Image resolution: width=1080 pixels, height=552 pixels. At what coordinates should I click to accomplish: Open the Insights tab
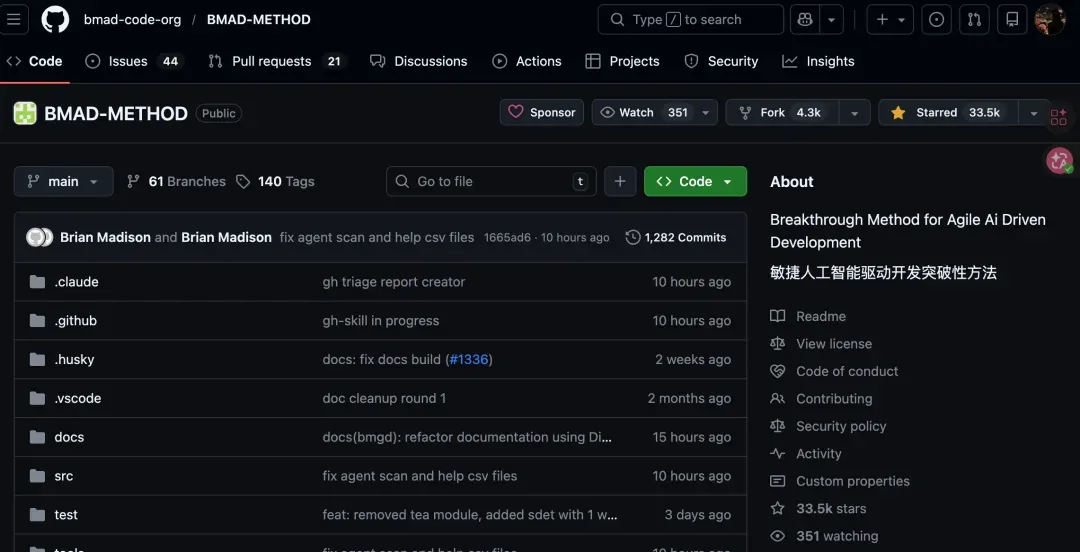click(818, 61)
